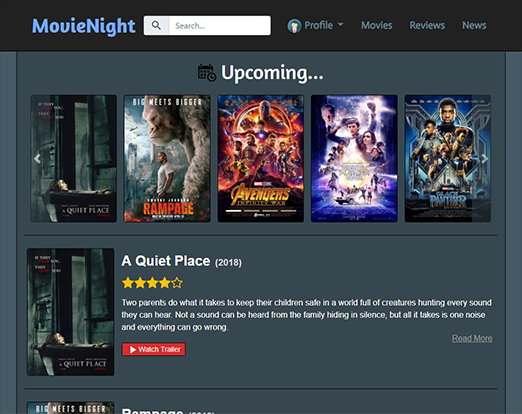Click the Search input field
This screenshot has width=522, height=414.
pos(220,25)
